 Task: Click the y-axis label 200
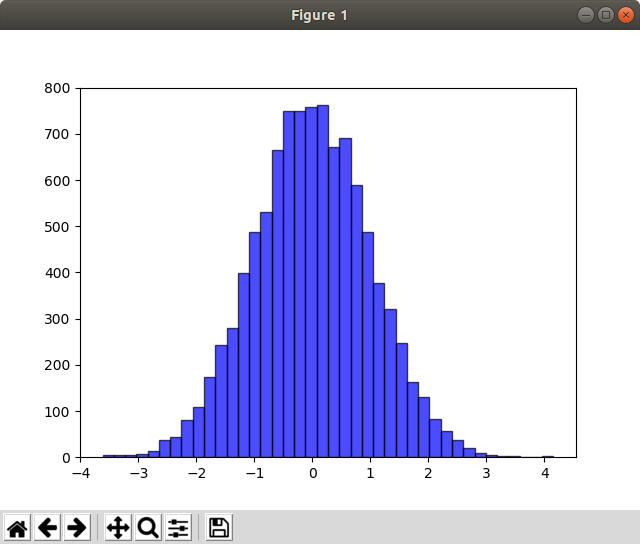pos(57,365)
